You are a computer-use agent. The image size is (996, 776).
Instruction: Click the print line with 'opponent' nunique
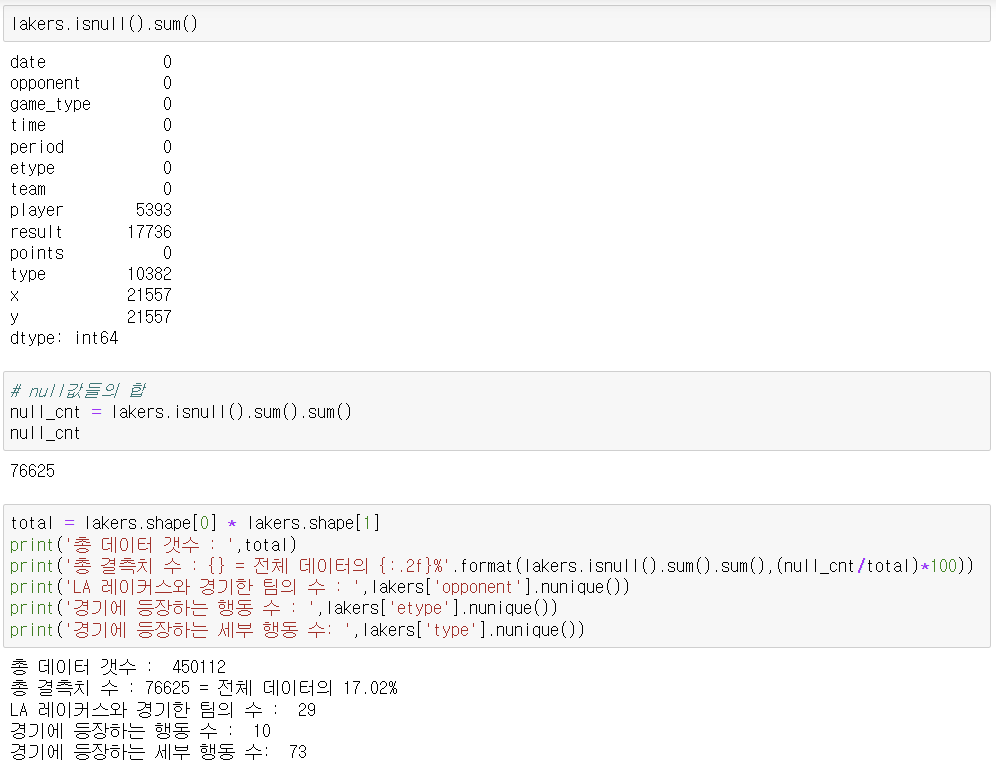[x=320, y=587]
